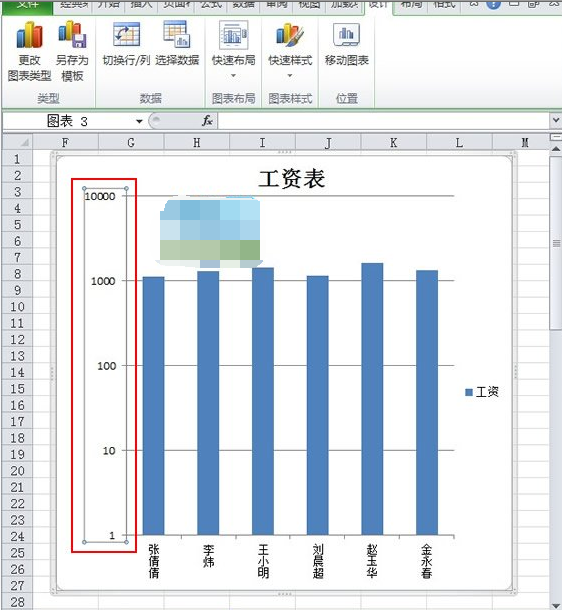
Task: Select column header J
Action: pos(328,143)
